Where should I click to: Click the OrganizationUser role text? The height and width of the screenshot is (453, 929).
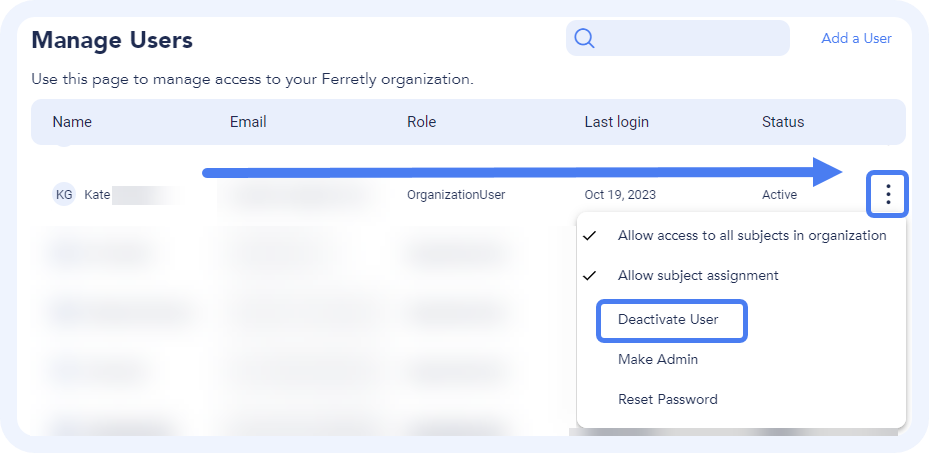point(456,194)
